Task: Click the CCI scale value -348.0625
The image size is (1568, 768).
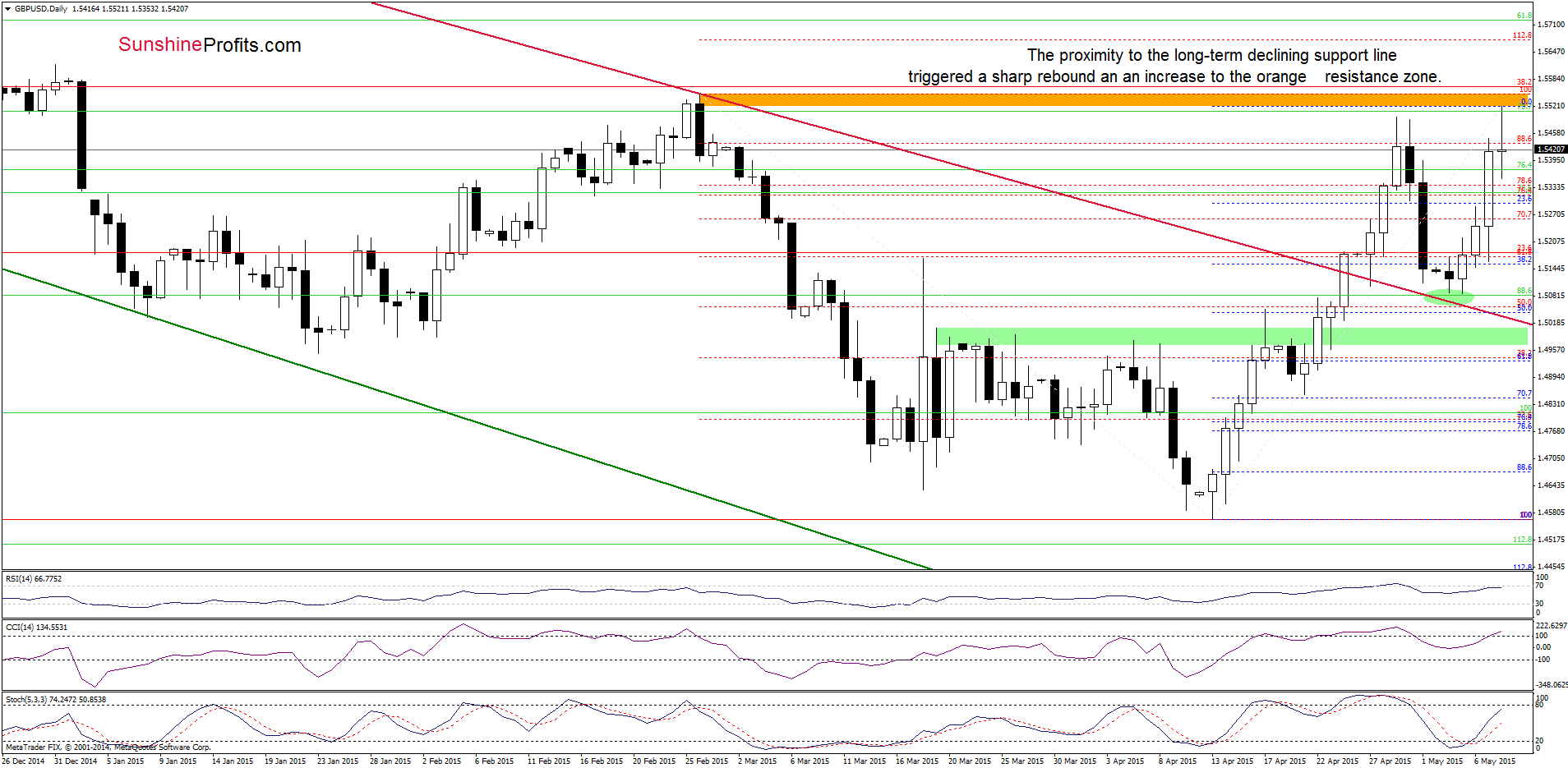Action: point(1552,684)
